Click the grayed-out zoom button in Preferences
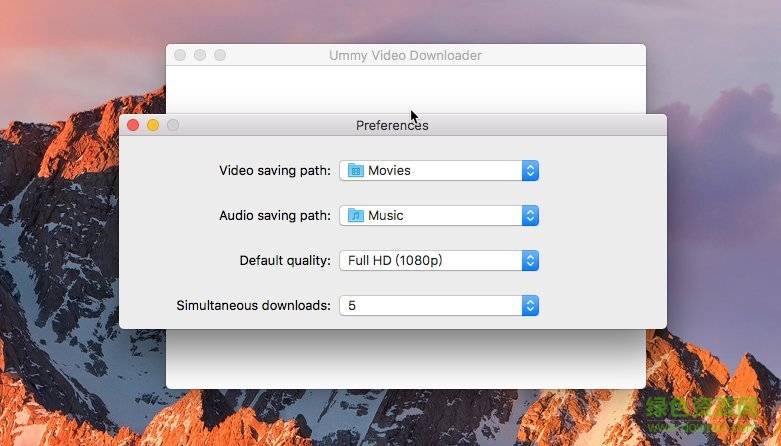 click(x=173, y=125)
